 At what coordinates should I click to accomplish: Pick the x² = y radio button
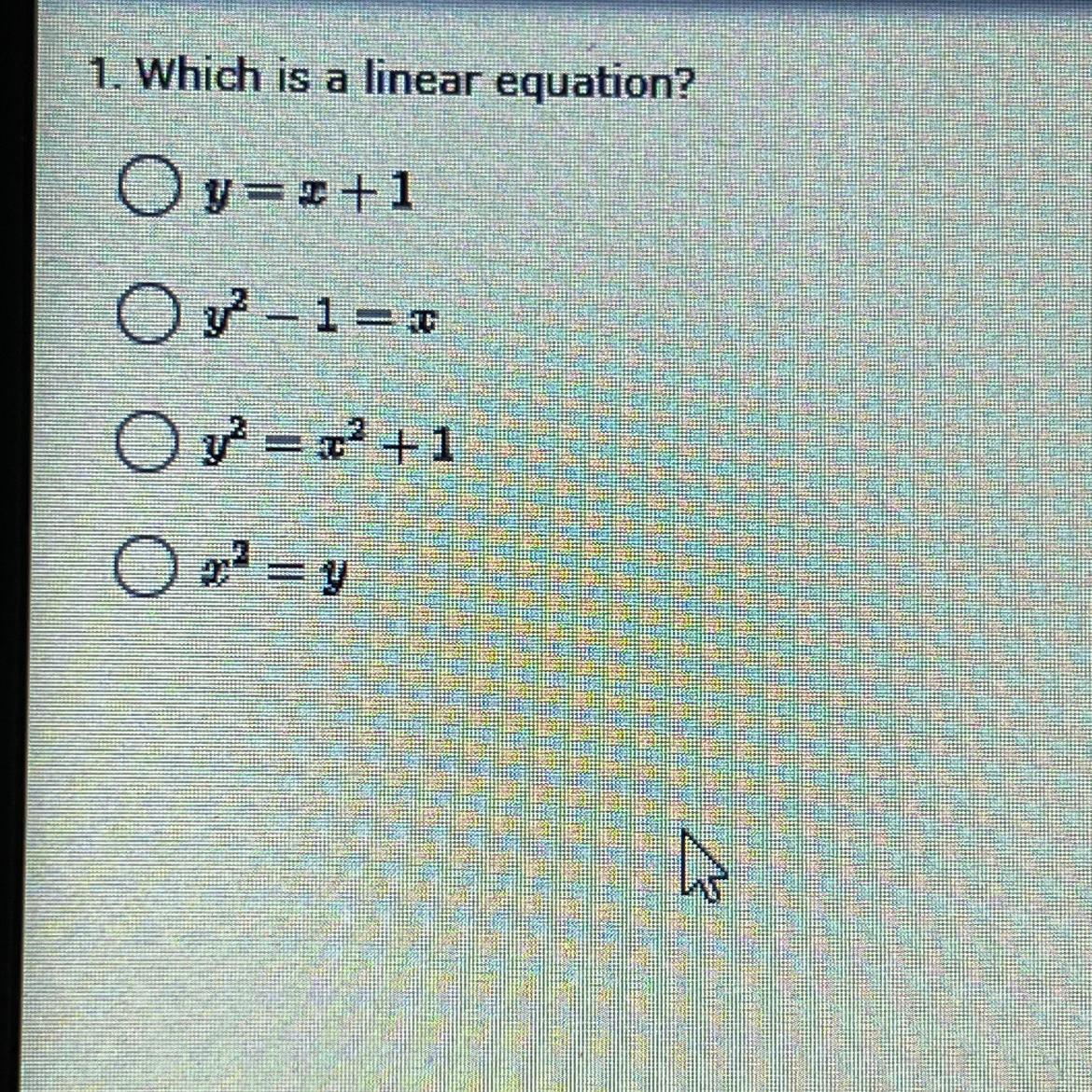(144, 567)
